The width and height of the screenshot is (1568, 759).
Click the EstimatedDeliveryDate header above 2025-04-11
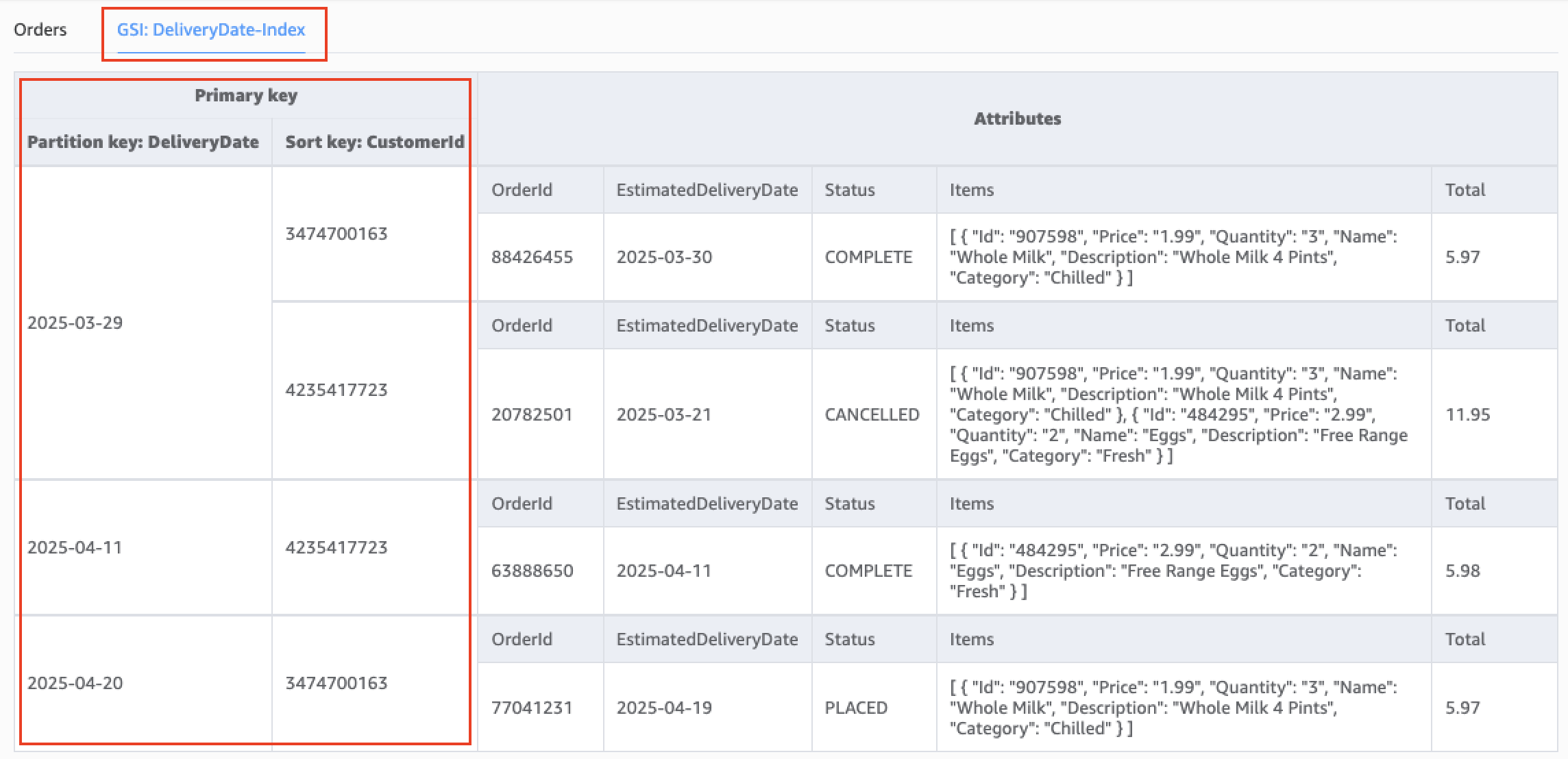(x=707, y=503)
